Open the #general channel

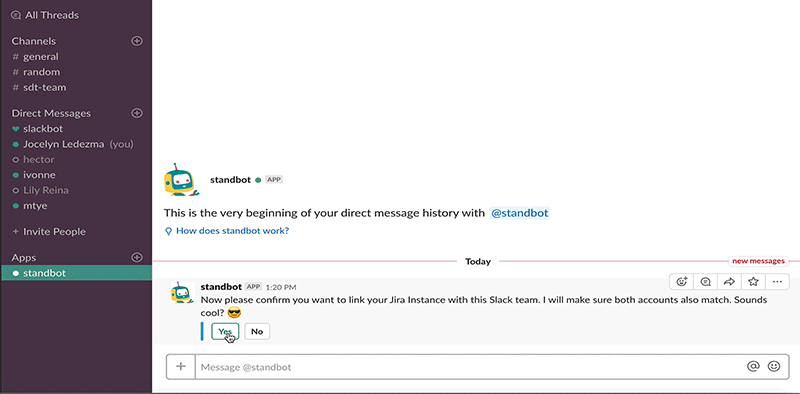coord(41,57)
